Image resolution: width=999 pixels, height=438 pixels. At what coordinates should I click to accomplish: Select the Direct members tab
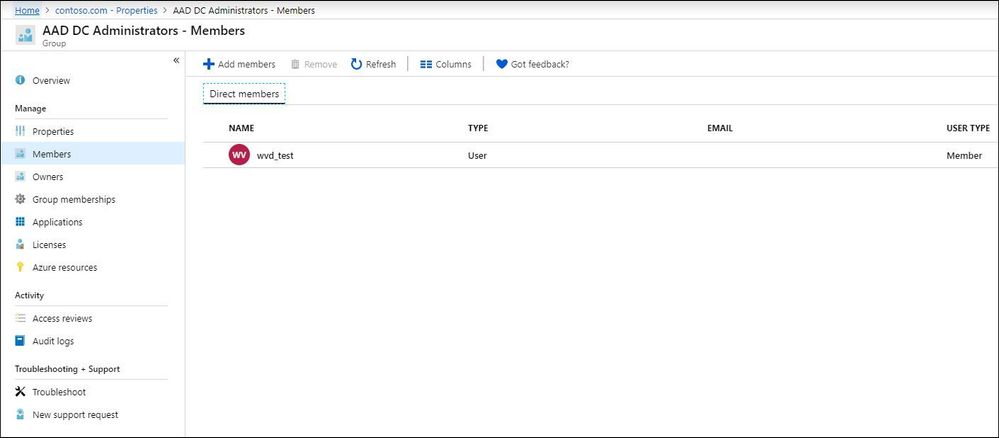(x=244, y=94)
